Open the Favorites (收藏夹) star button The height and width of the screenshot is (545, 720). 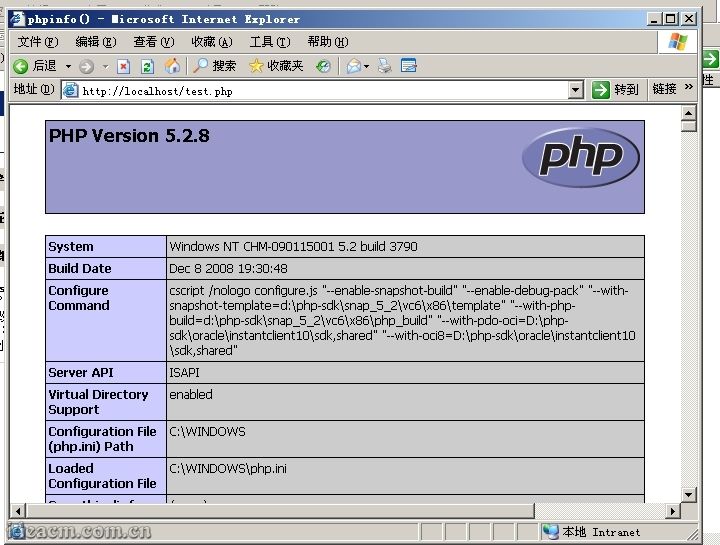(x=276, y=66)
